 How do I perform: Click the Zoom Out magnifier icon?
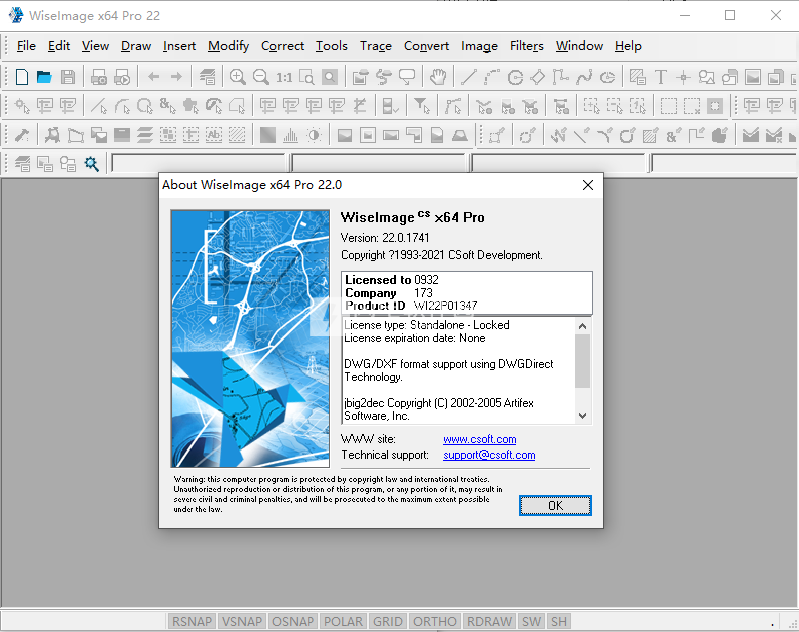tap(261, 77)
